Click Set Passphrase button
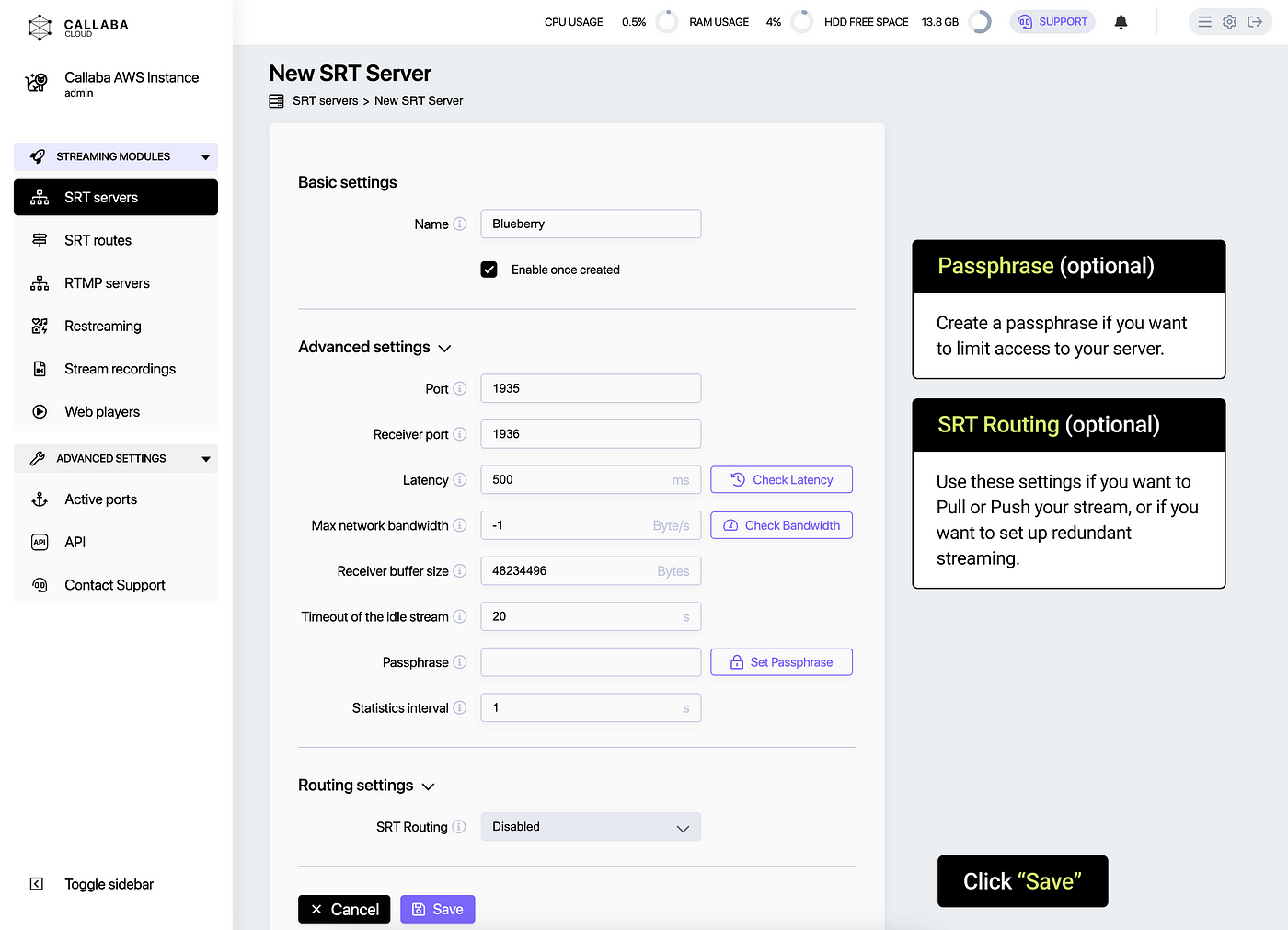1288x930 pixels. 782,662
